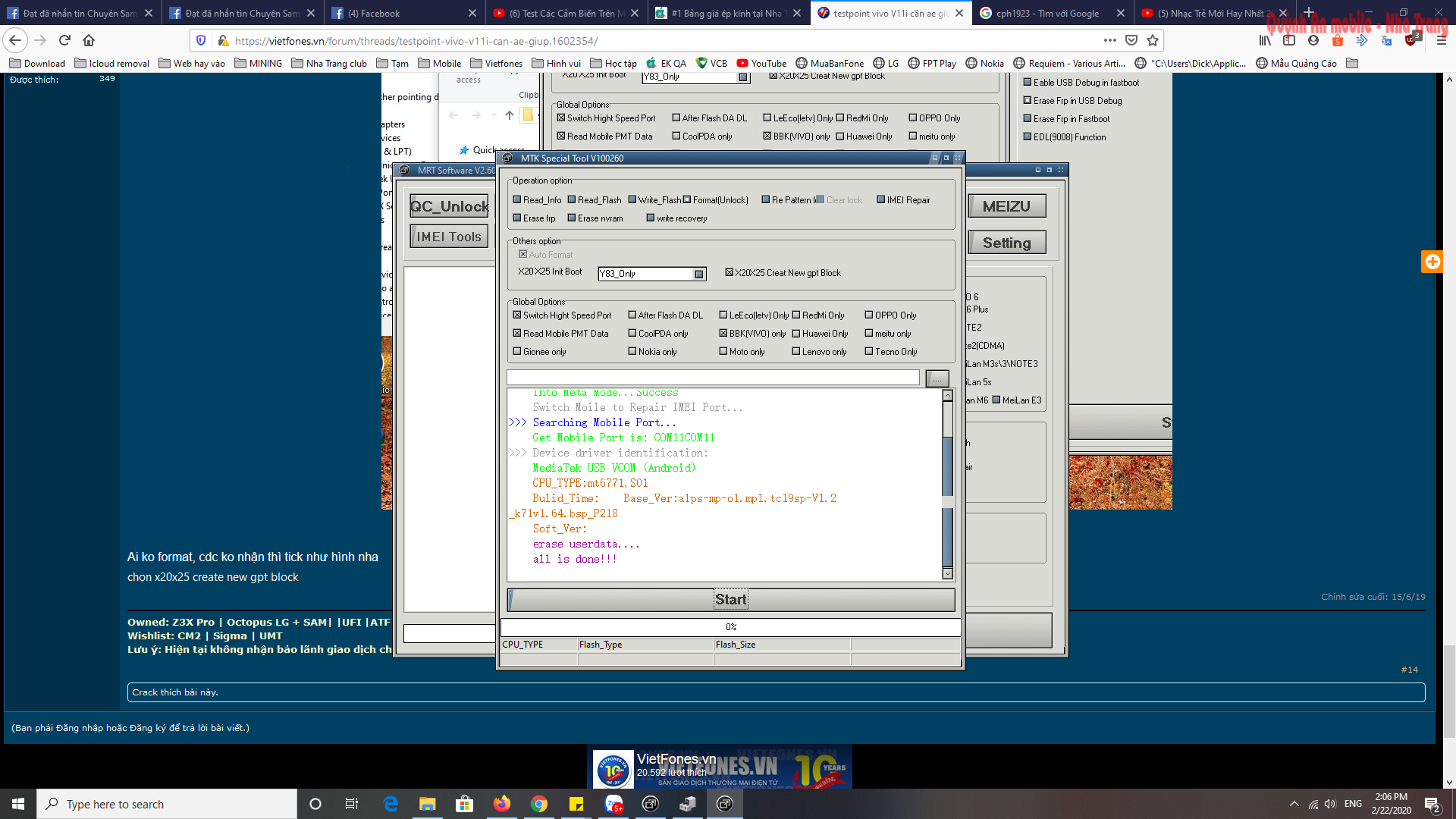
Task: Open the uBlock Origin shield icon
Action: click(1411, 40)
